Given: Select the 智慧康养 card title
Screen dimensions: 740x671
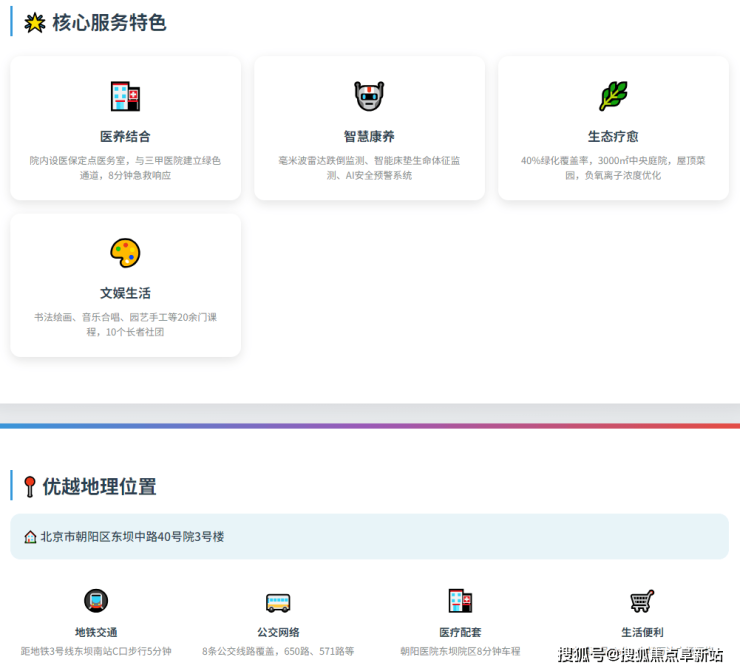Looking at the screenshot, I should (369, 136).
